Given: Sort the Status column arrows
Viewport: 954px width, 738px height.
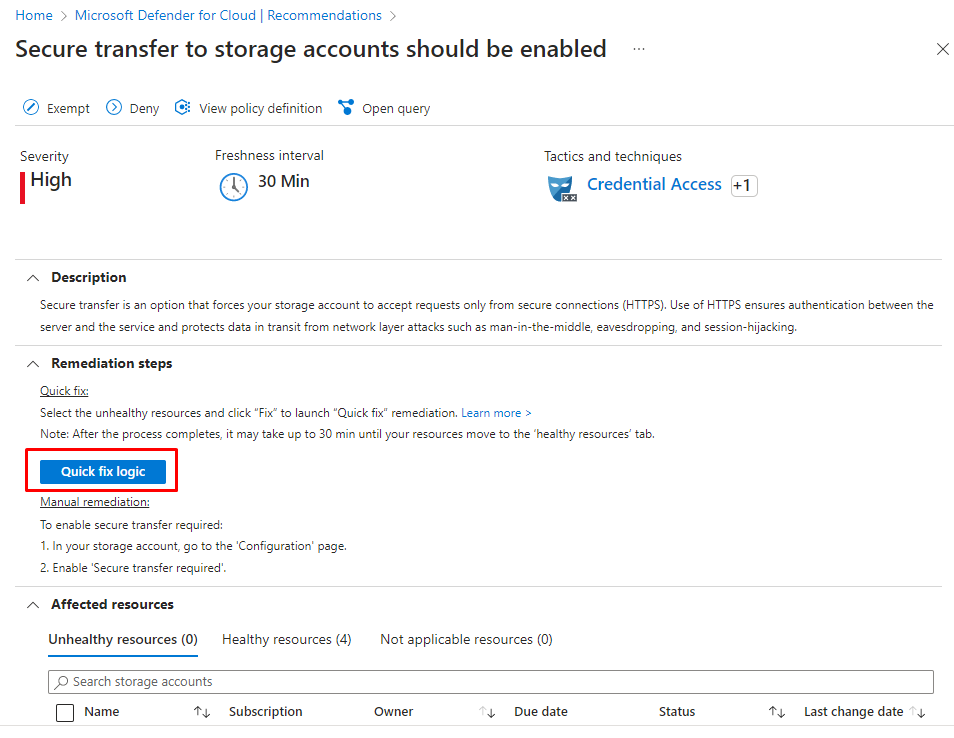Looking at the screenshot, I should 776,712.
